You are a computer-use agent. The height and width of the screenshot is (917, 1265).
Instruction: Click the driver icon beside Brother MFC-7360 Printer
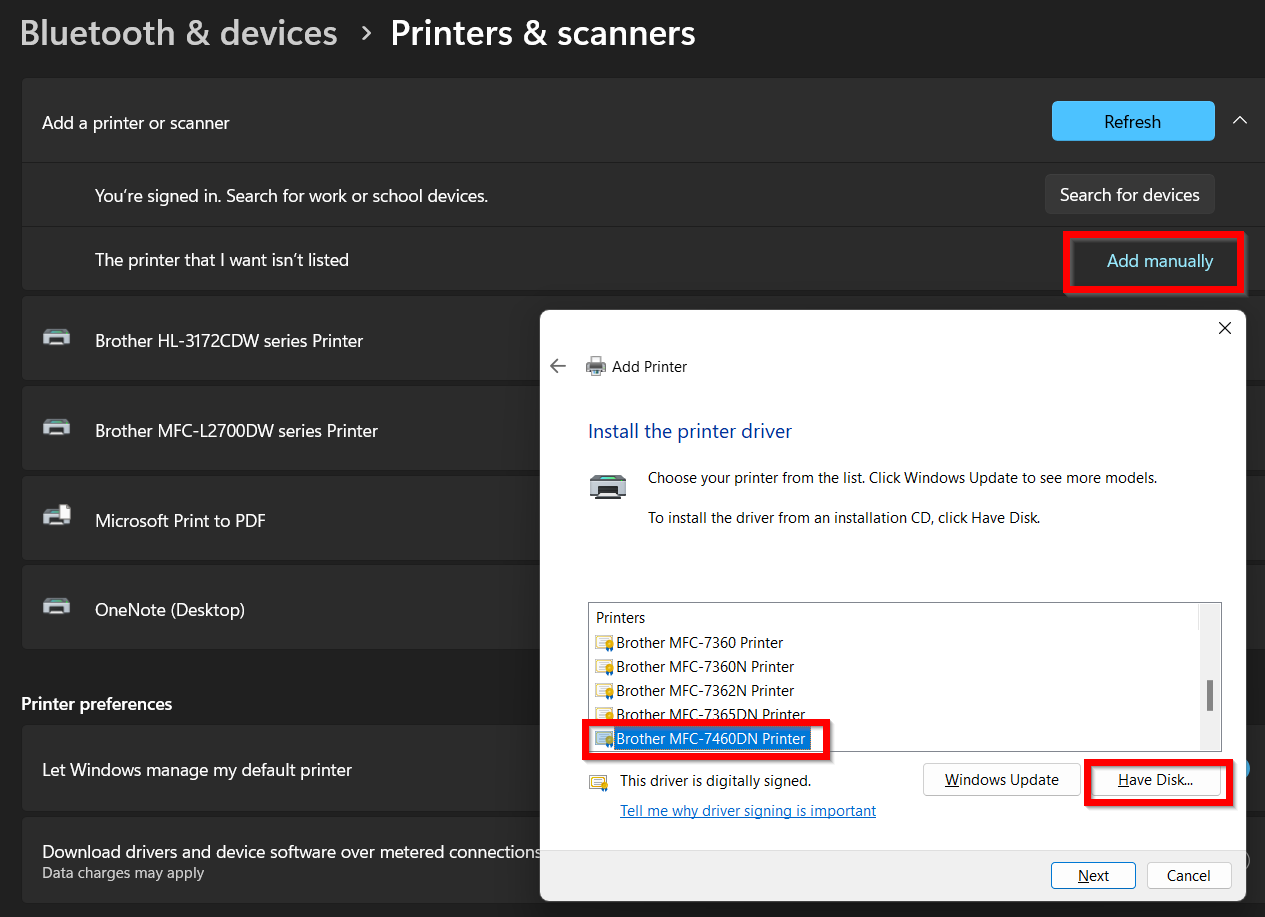(604, 643)
